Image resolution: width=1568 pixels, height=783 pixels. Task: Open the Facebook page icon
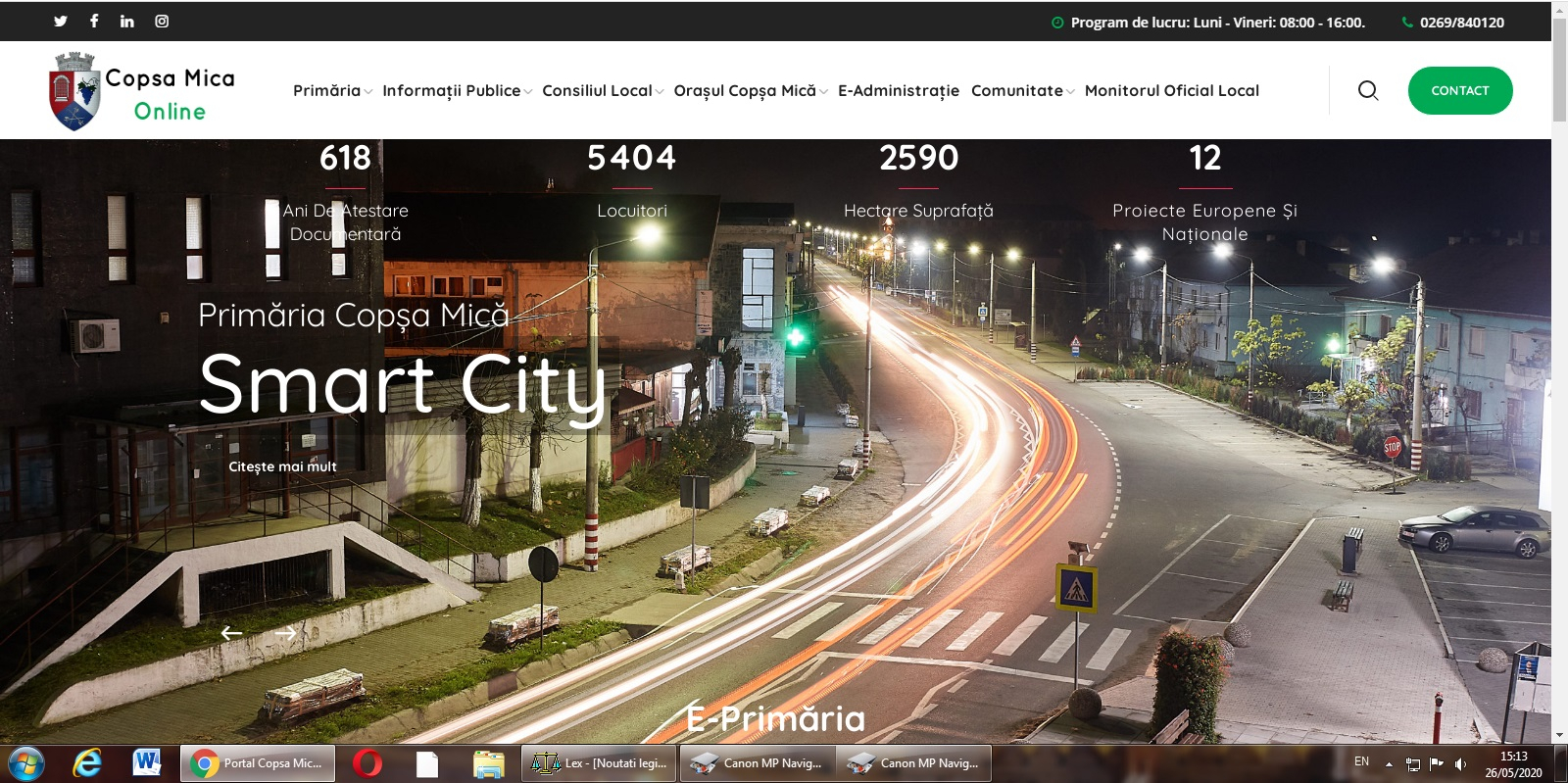coord(94,21)
